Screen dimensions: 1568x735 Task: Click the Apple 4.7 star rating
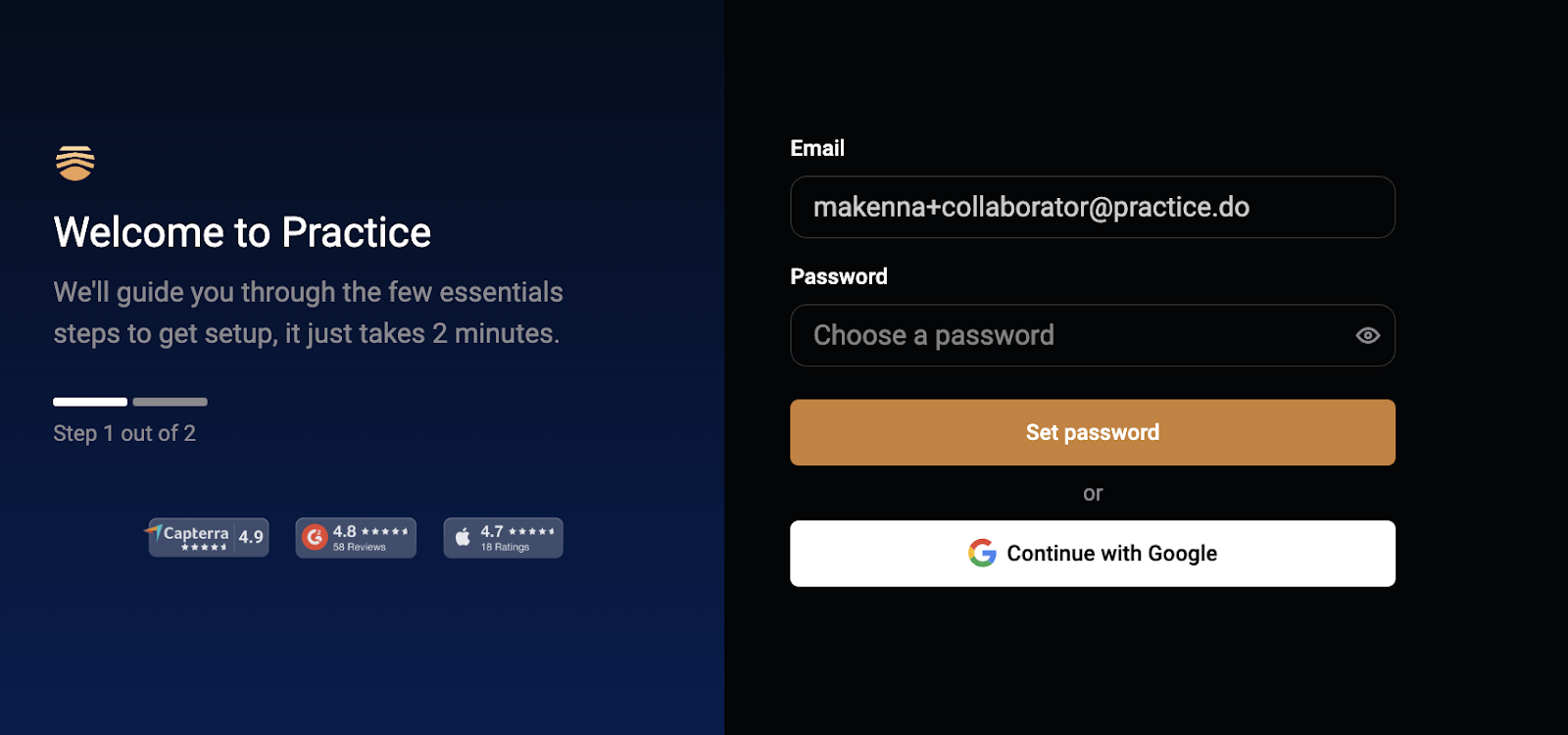tap(517, 531)
